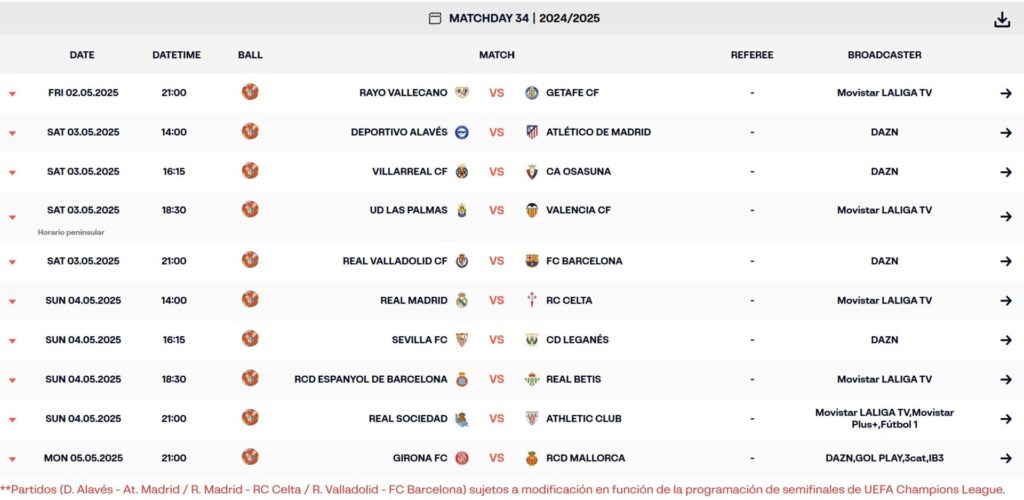1024x500 pixels.
Task: Click the DATETIME column header
Action: tap(176, 55)
